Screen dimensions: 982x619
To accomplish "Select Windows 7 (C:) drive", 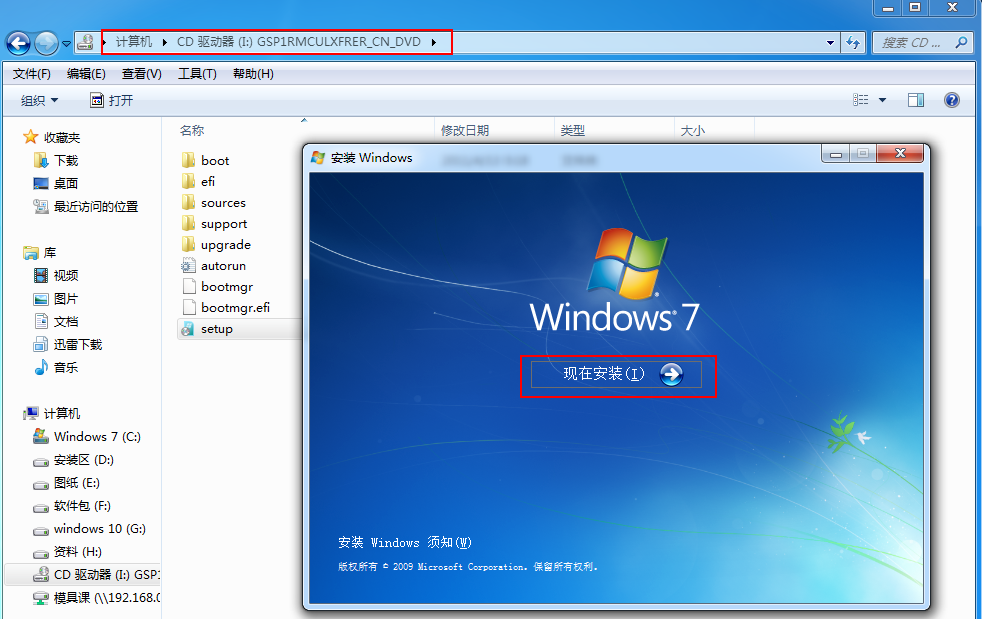I will point(96,437).
